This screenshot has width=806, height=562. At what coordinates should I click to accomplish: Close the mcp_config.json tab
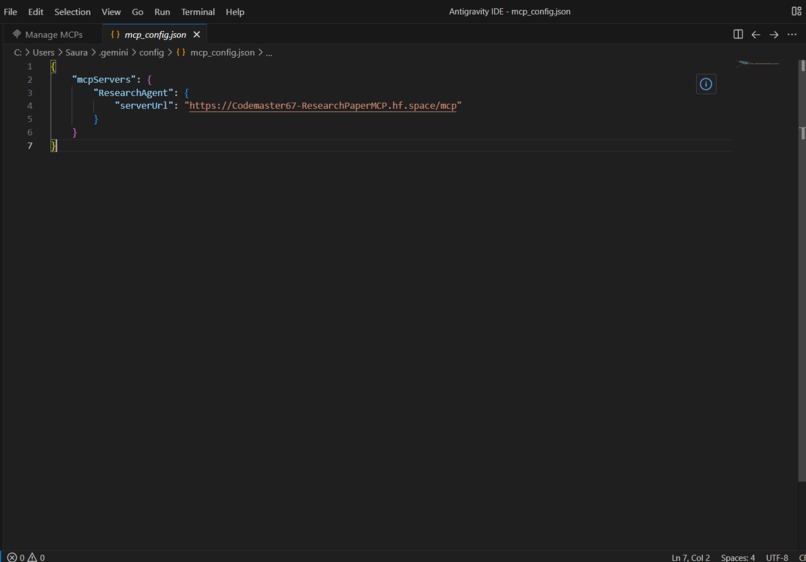196,34
